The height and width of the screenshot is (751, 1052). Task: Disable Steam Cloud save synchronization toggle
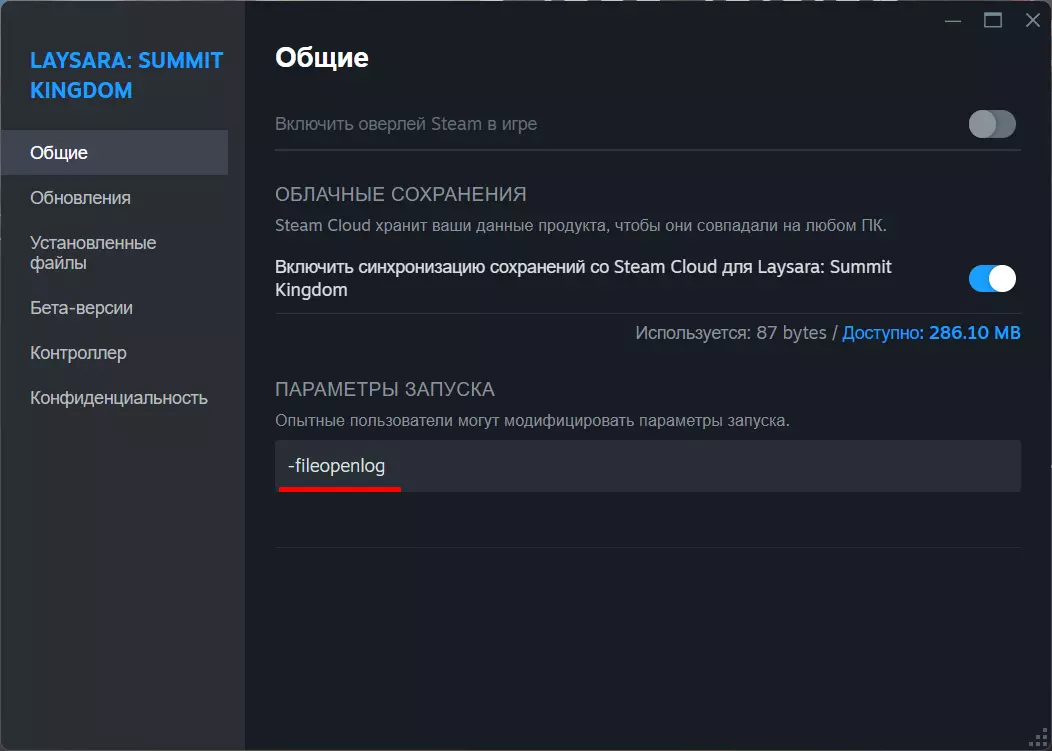coord(992,278)
